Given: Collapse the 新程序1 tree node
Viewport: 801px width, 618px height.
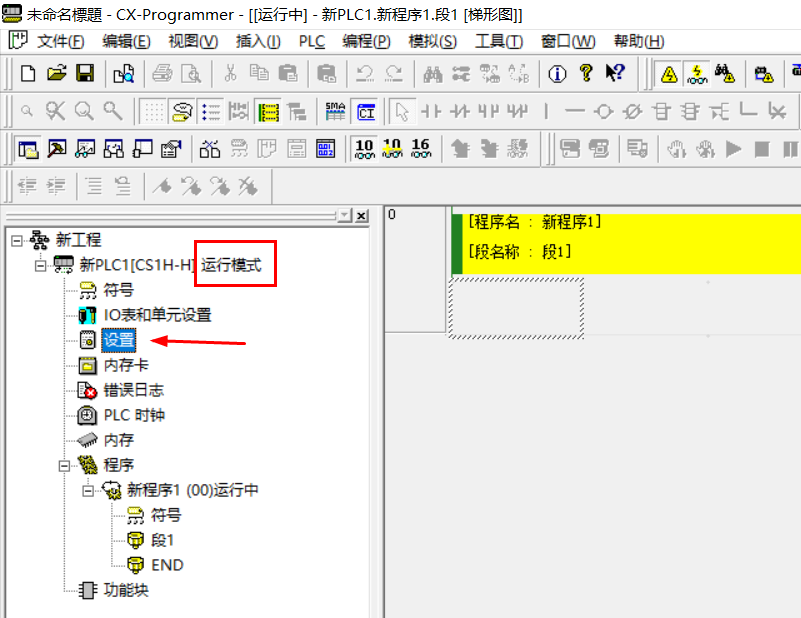Looking at the screenshot, I should 88,490.
